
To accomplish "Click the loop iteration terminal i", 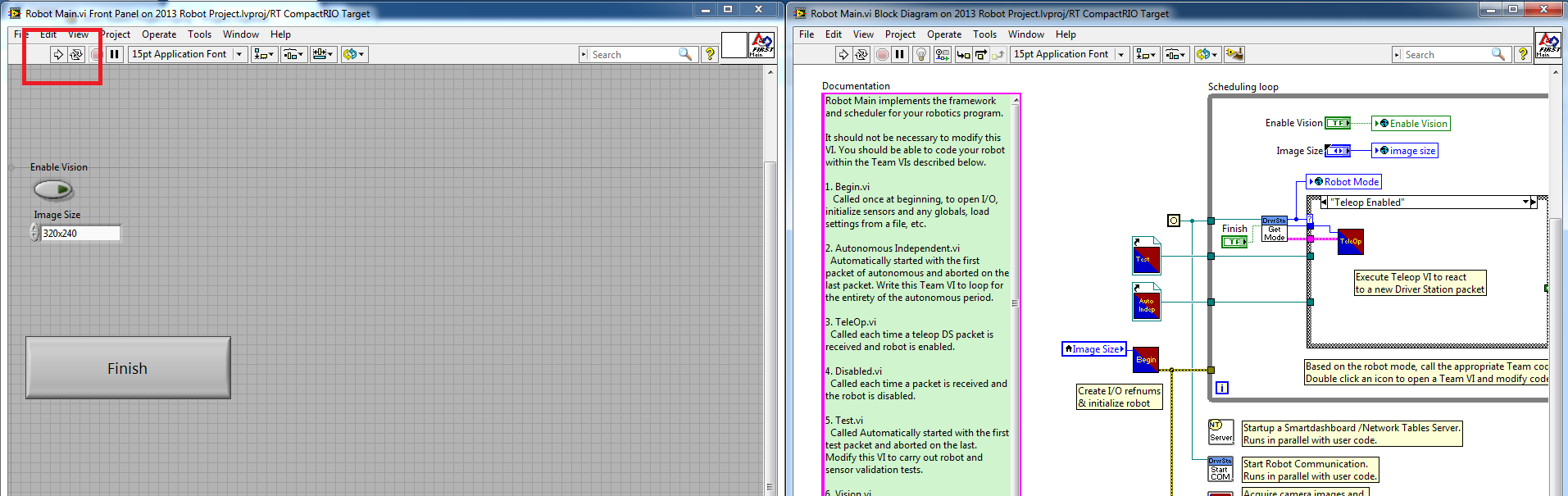I will [x=1222, y=388].
